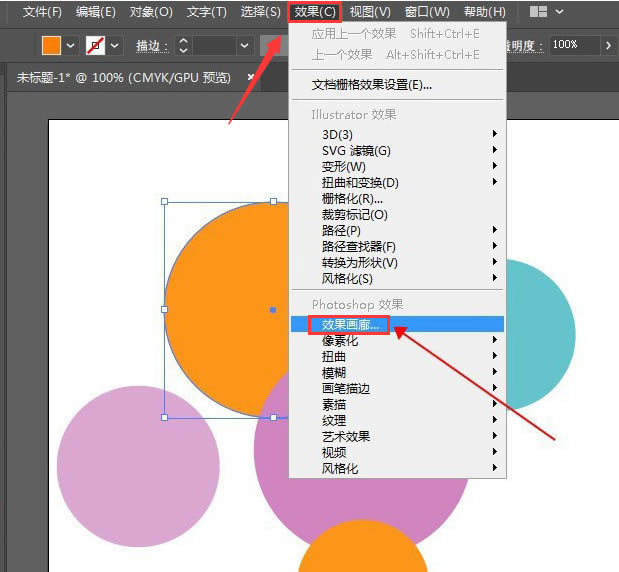Open the 帮助(H) menu
Viewport: 619px width, 572px height.
pyautogui.click(x=485, y=12)
